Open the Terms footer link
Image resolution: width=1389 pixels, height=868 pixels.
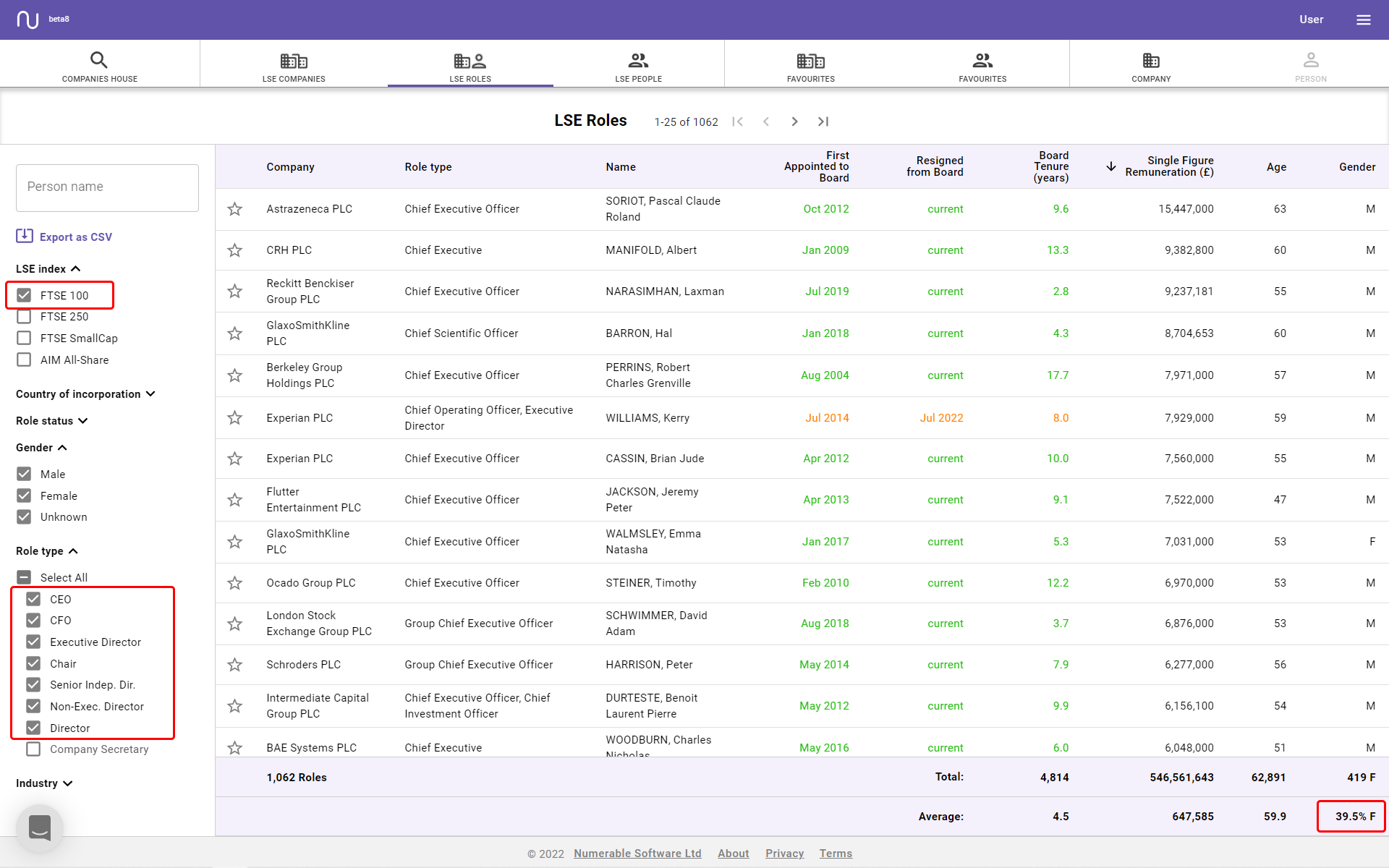(x=836, y=854)
